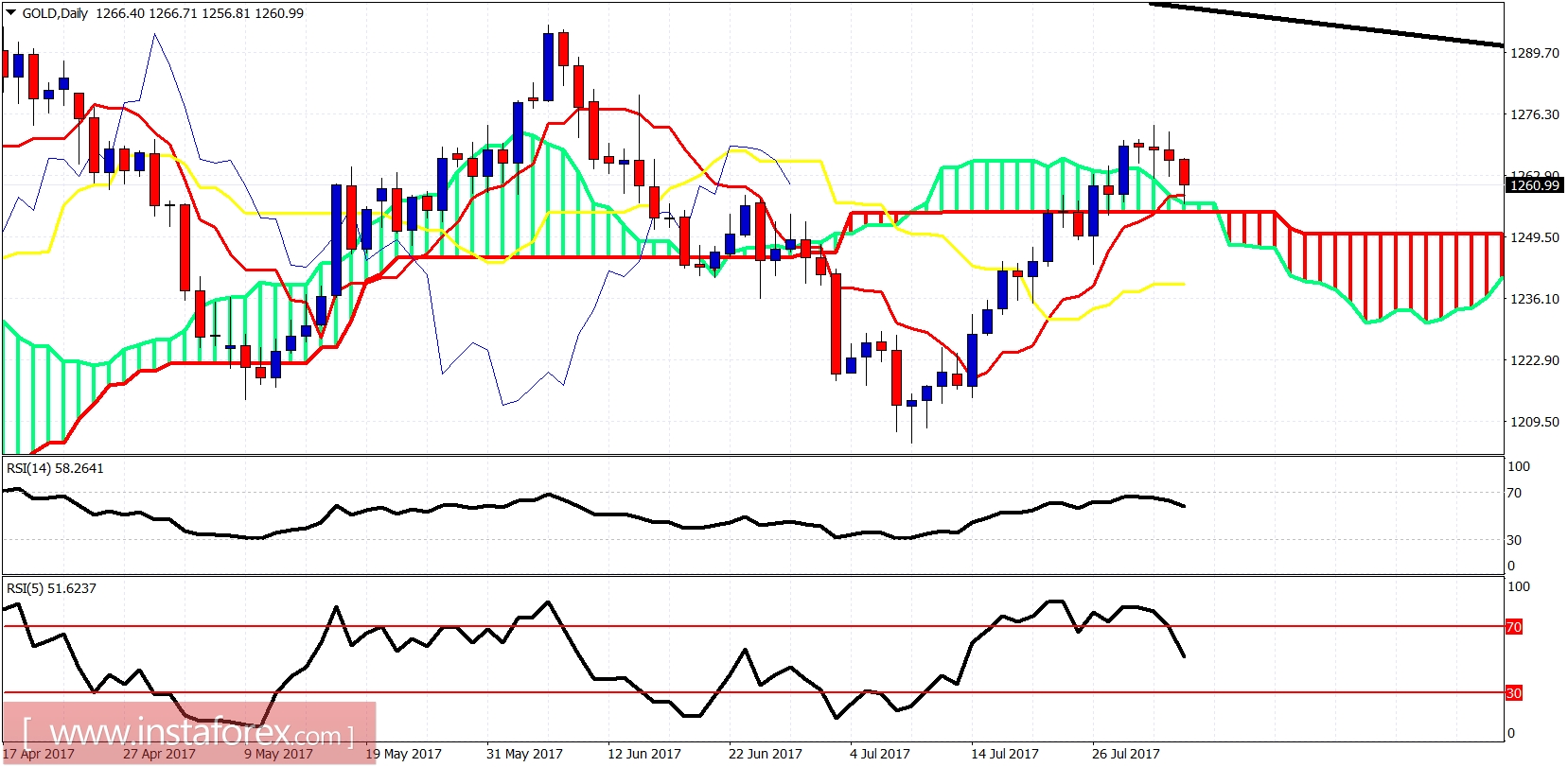The height and width of the screenshot is (767, 1568).
Task: Click the 31 May 2017 date label
Action: [524, 754]
